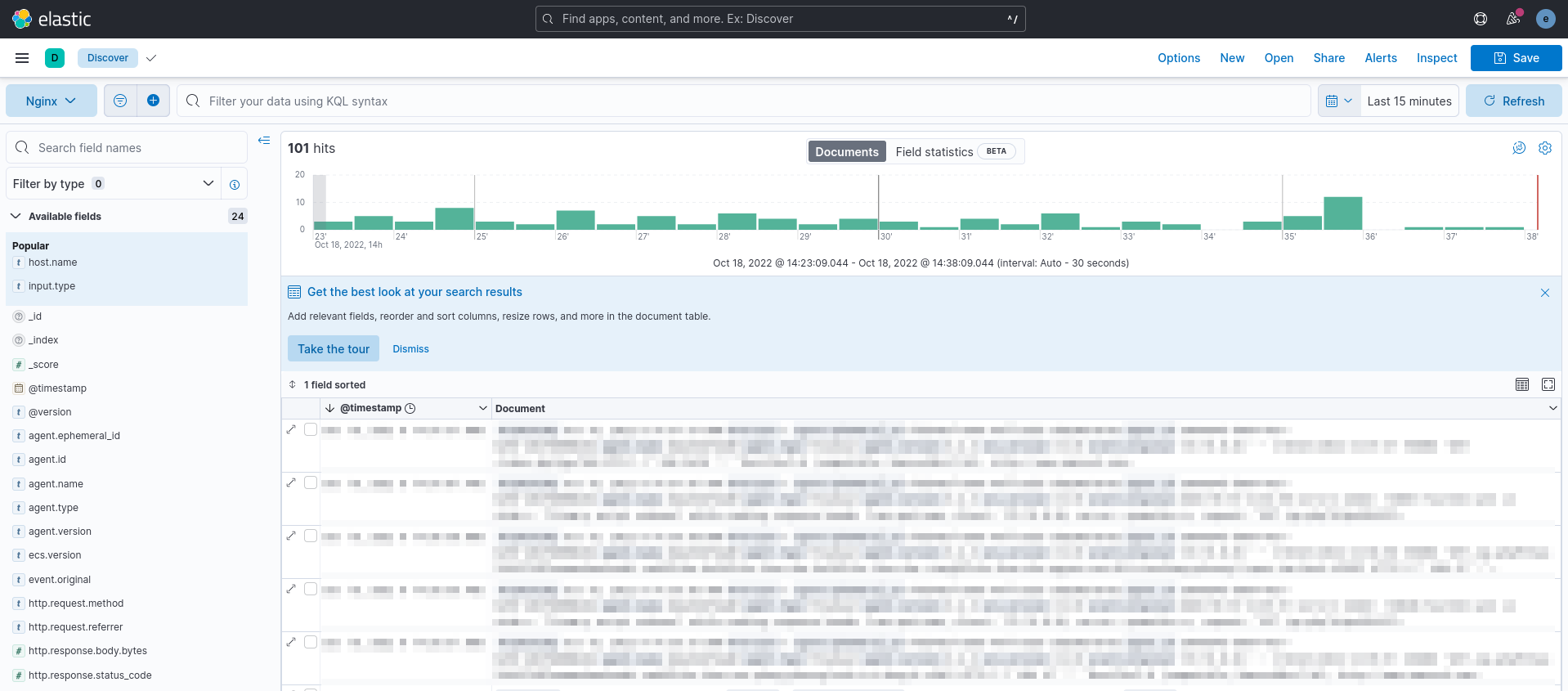Open the user avatar menu
The width and height of the screenshot is (1568, 691).
(1545, 19)
